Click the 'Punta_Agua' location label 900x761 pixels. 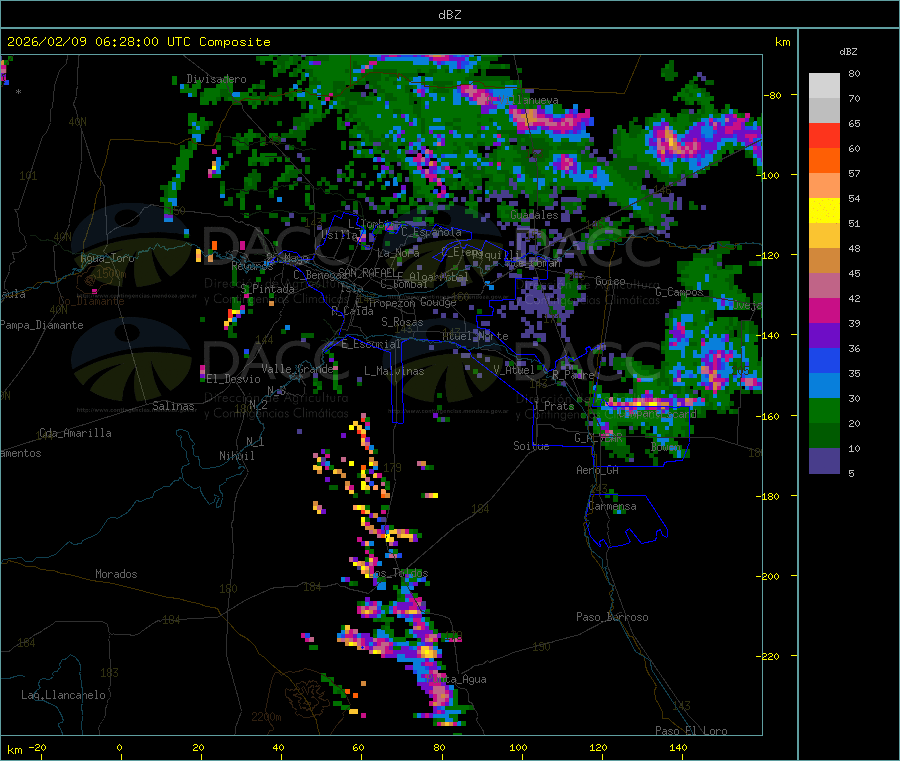point(457,679)
